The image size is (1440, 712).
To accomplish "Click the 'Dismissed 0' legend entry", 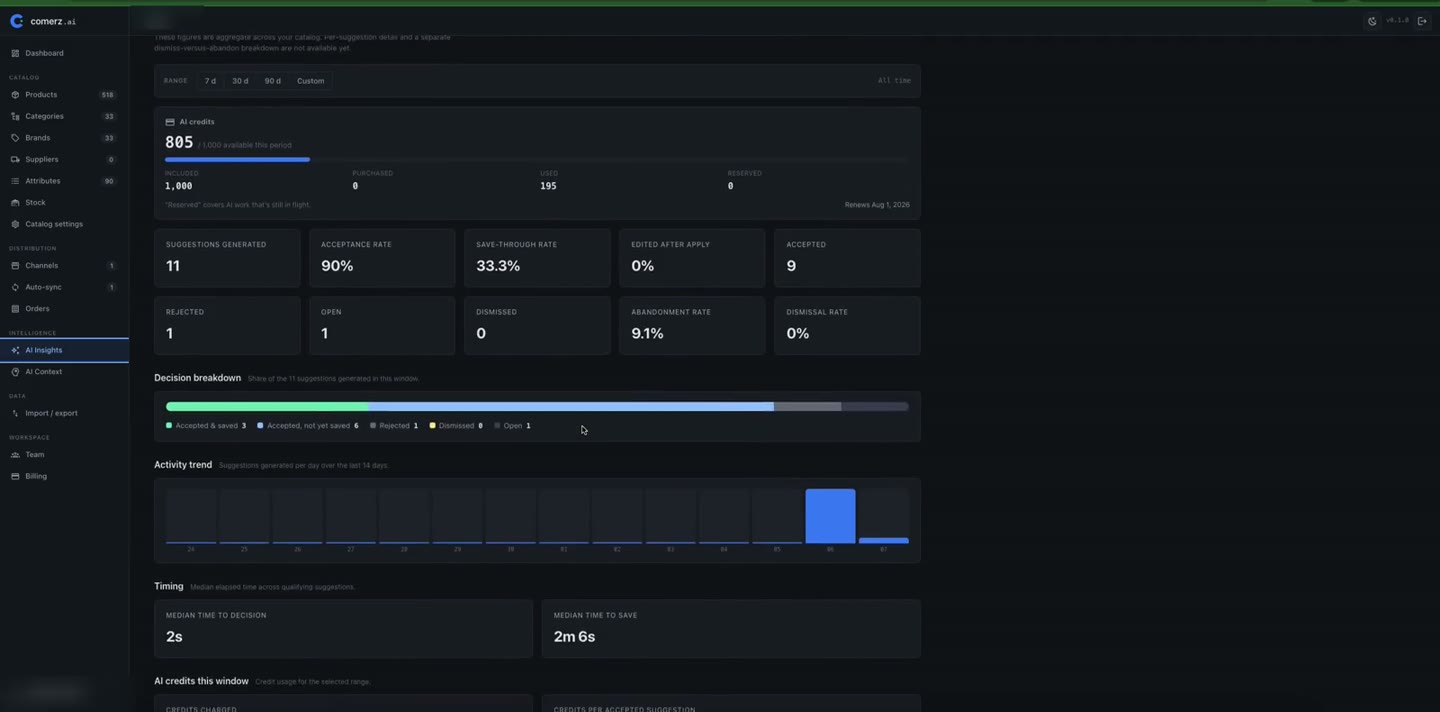I will (x=457, y=426).
